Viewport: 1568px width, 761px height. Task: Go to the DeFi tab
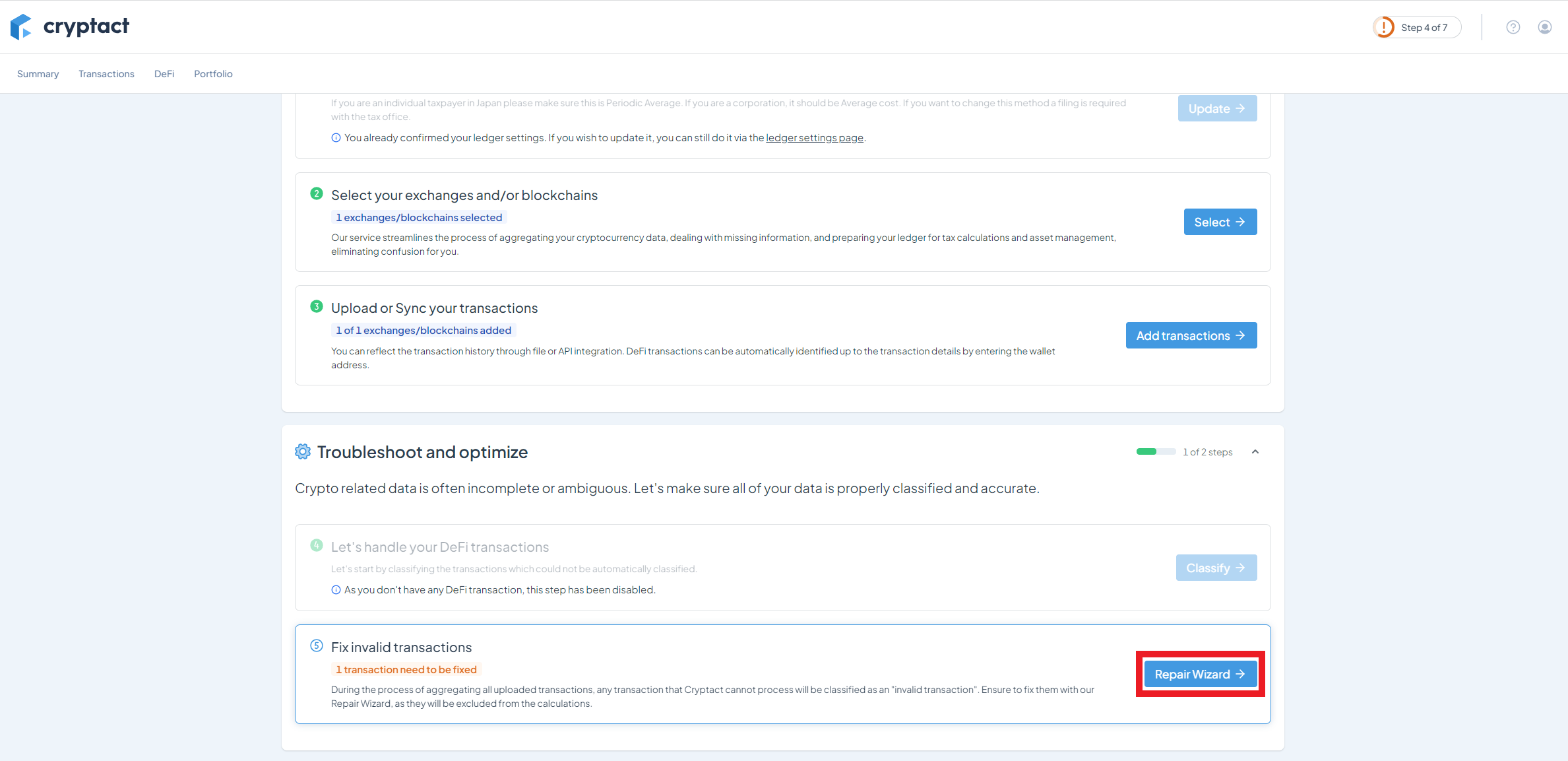tap(164, 74)
